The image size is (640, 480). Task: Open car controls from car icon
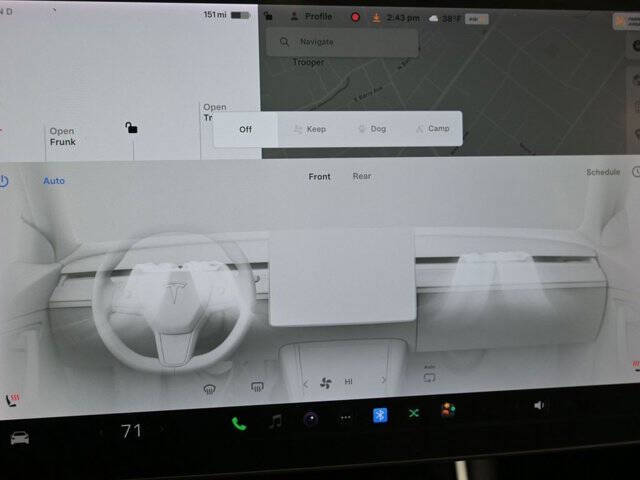pyautogui.click(x=19, y=438)
